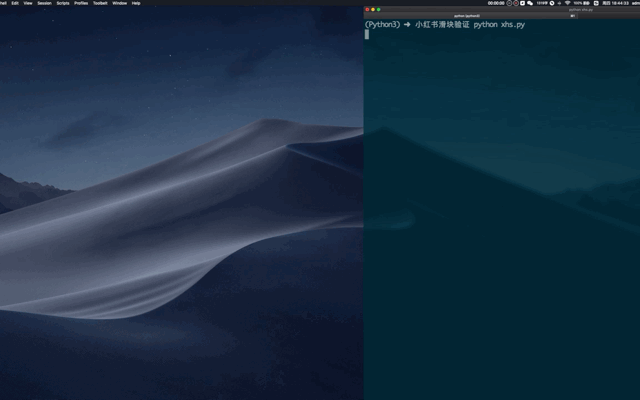The height and width of the screenshot is (400, 640).
Task: Open the Scripts menu
Action: click(63, 3)
